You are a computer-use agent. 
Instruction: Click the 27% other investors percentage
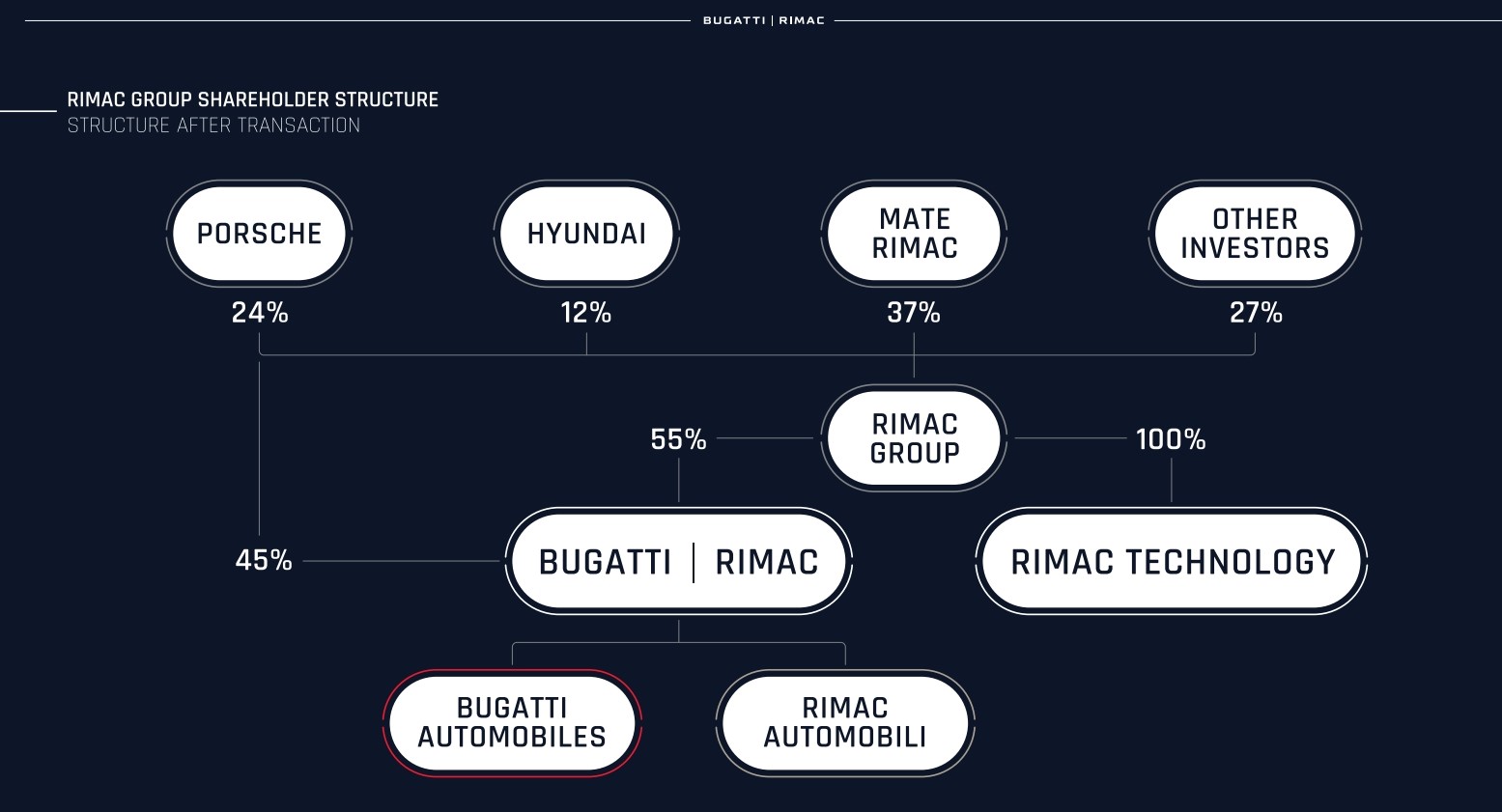[x=1256, y=313]
